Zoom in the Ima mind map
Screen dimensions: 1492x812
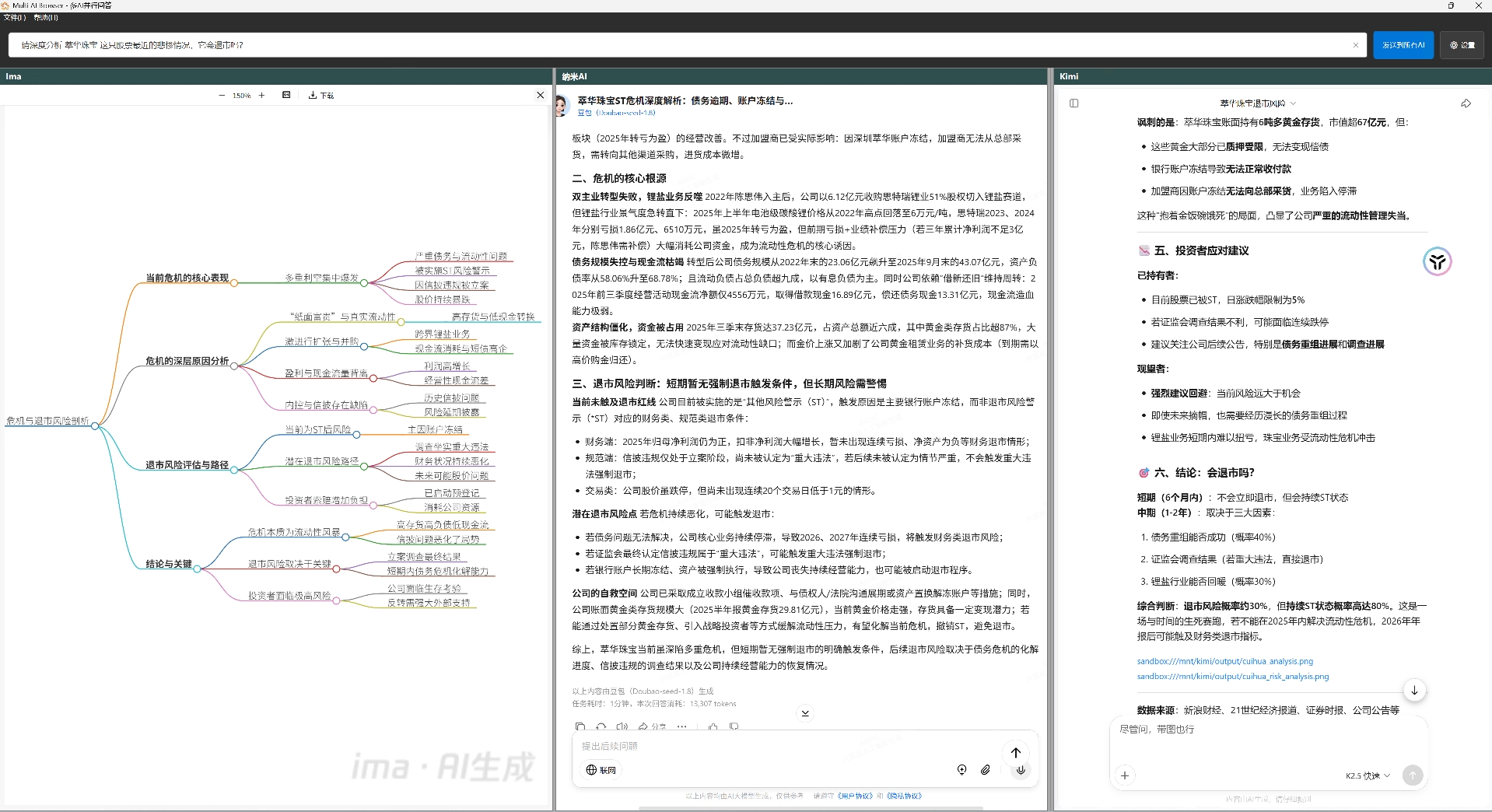coord(262,96)
